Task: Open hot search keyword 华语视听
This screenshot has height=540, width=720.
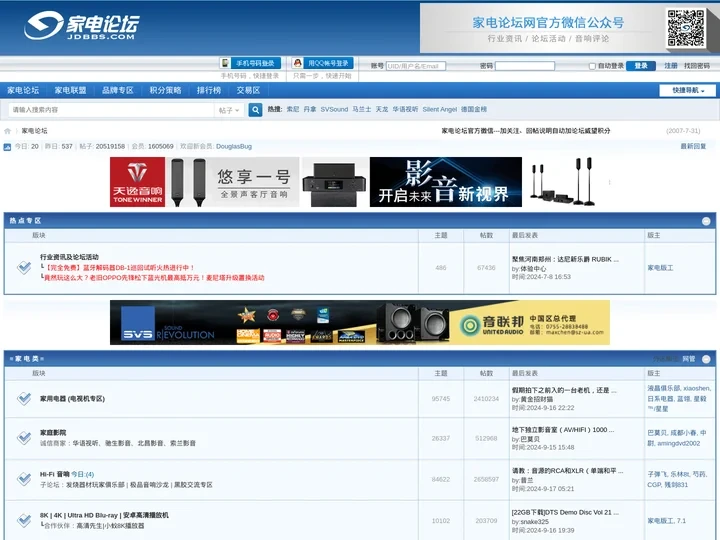Action: coord(405,109)
